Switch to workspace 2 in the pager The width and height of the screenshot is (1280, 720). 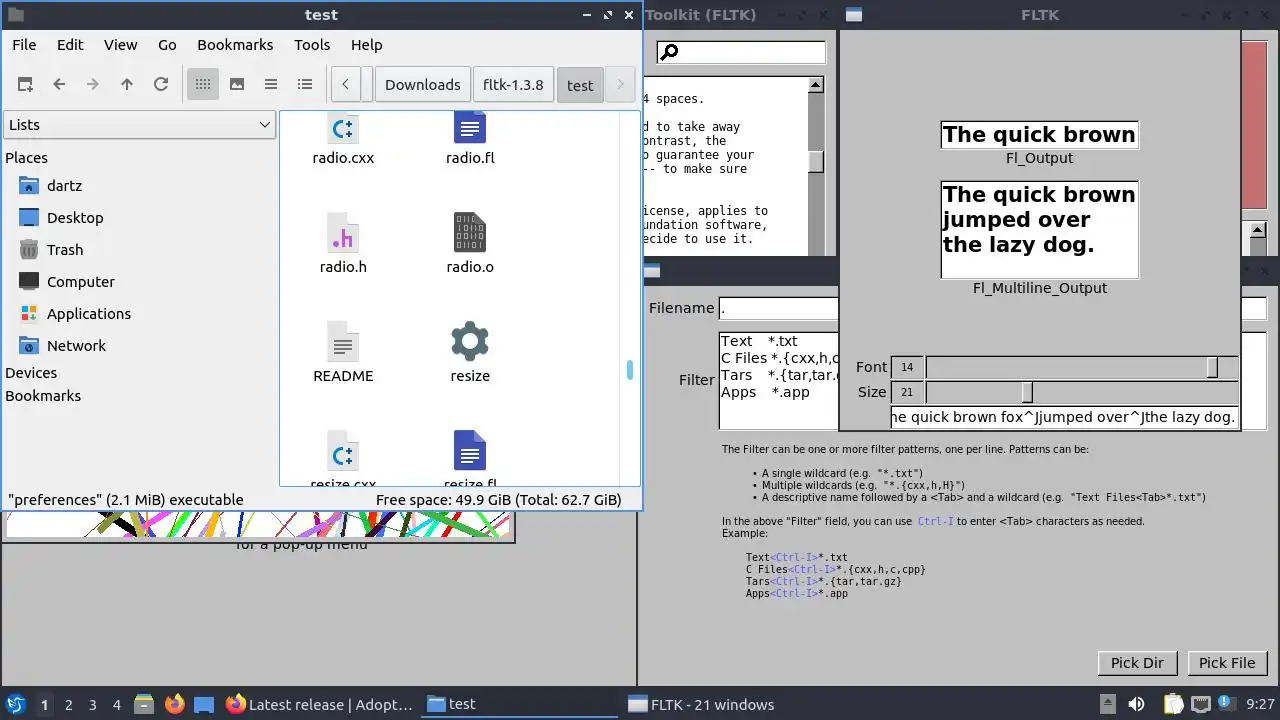click(x=69, y=704)
